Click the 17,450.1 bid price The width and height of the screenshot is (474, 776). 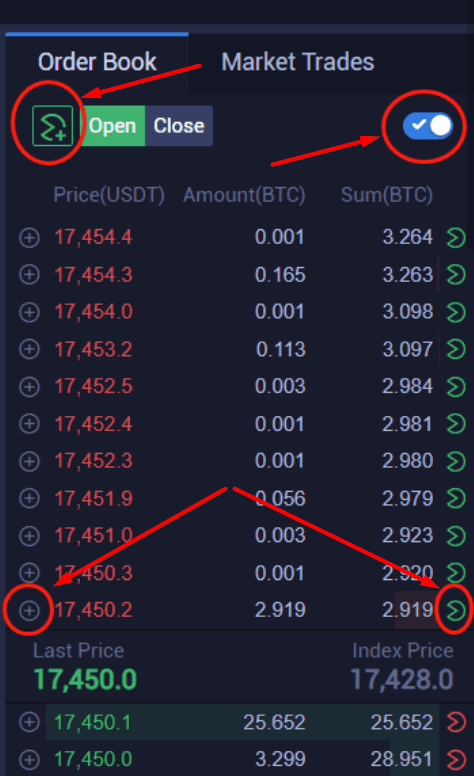pyautogui.click(x=93, y=723)
